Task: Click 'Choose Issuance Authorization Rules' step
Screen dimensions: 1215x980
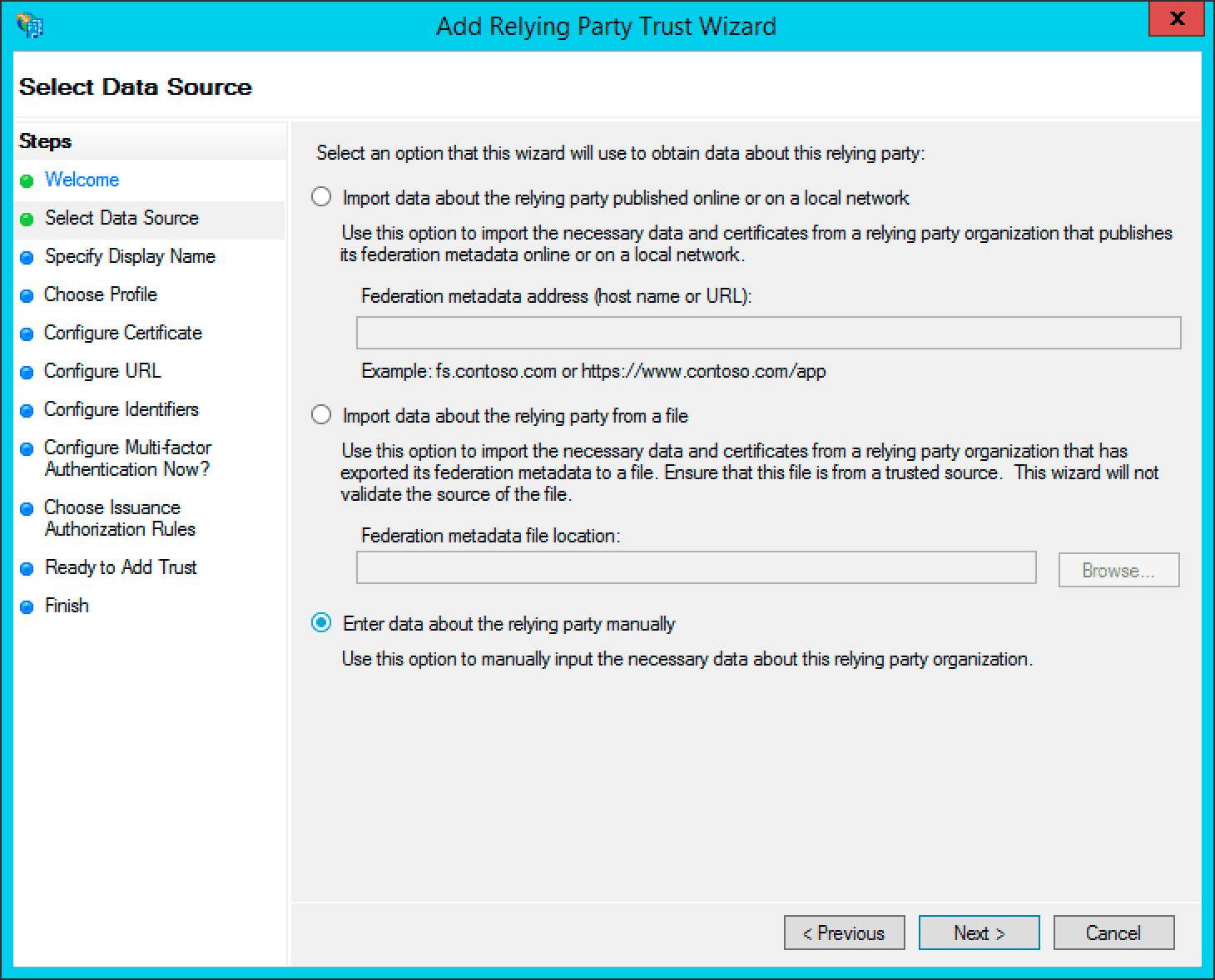Action: [120, 518]
